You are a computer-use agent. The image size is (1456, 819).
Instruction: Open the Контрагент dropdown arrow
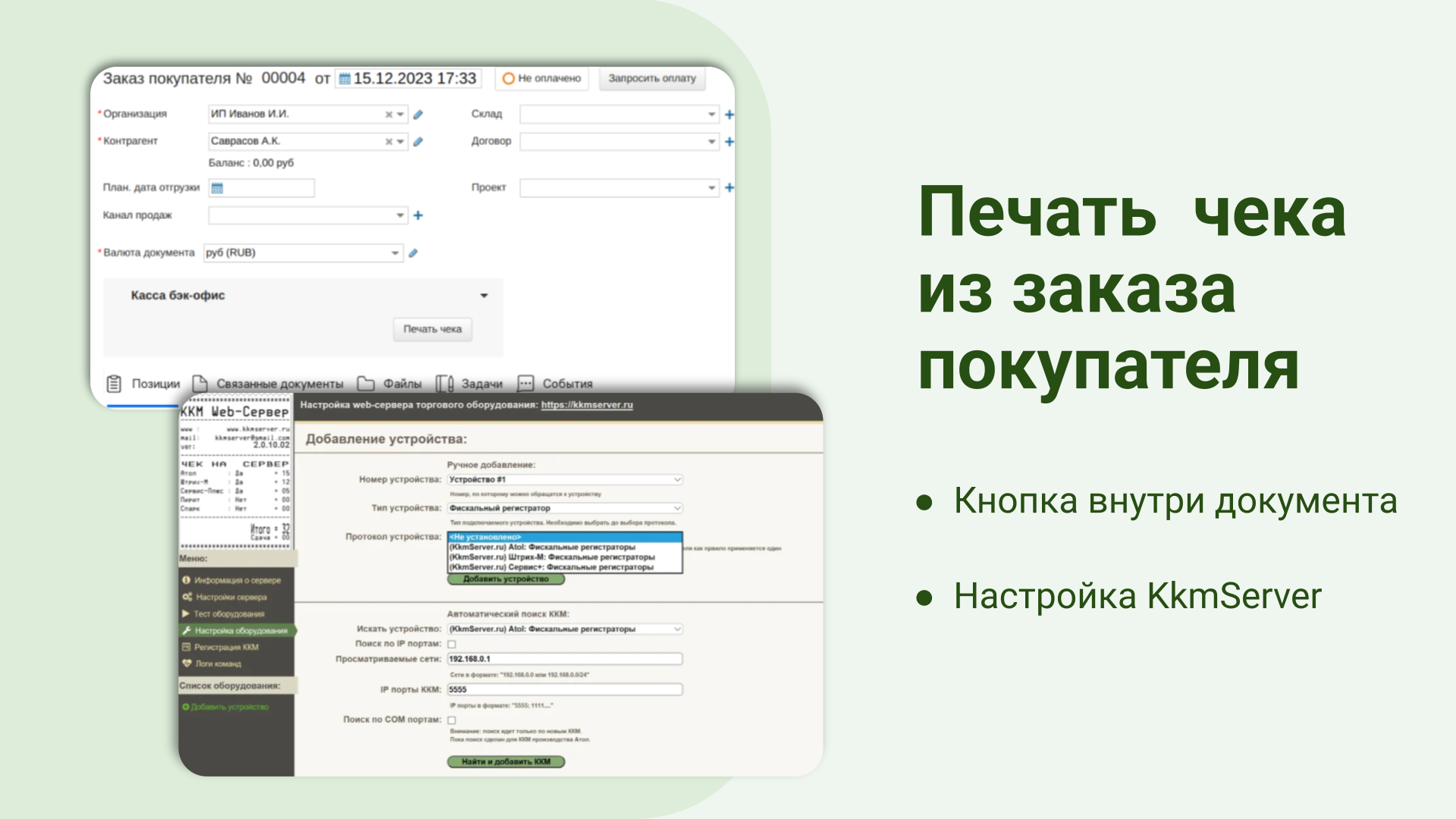pos(400,142)
